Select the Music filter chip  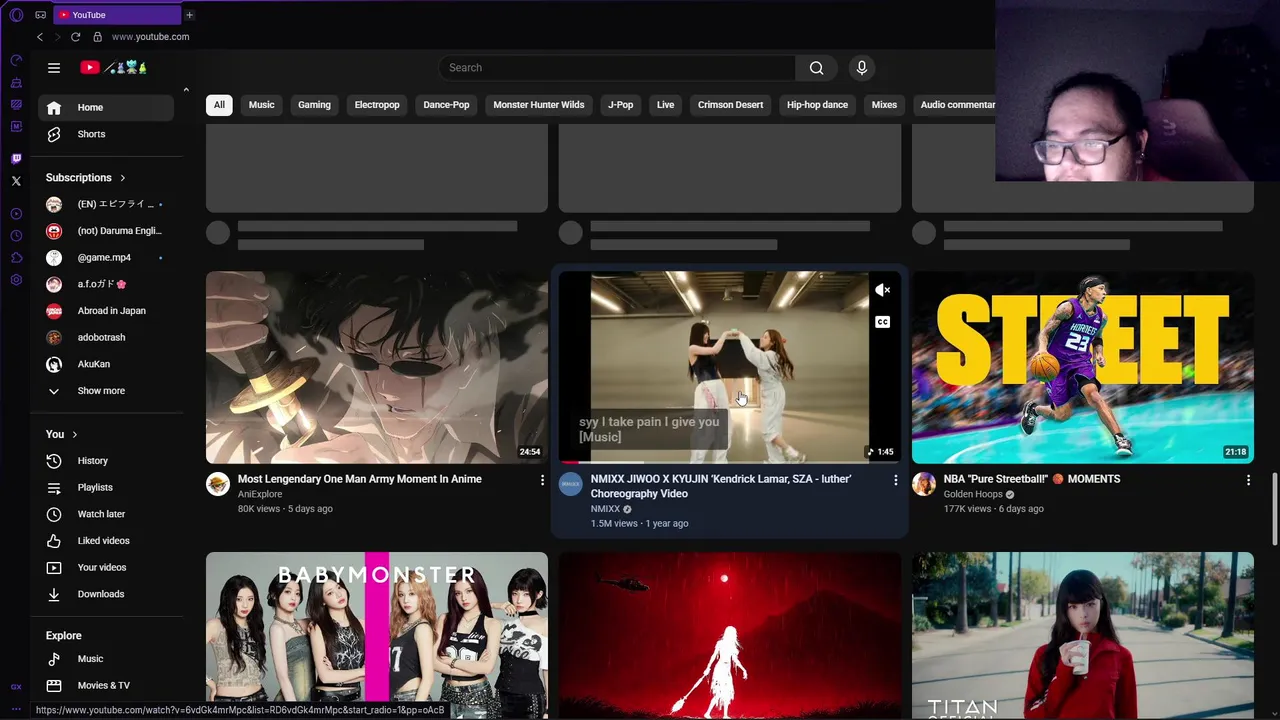(262, 105)
